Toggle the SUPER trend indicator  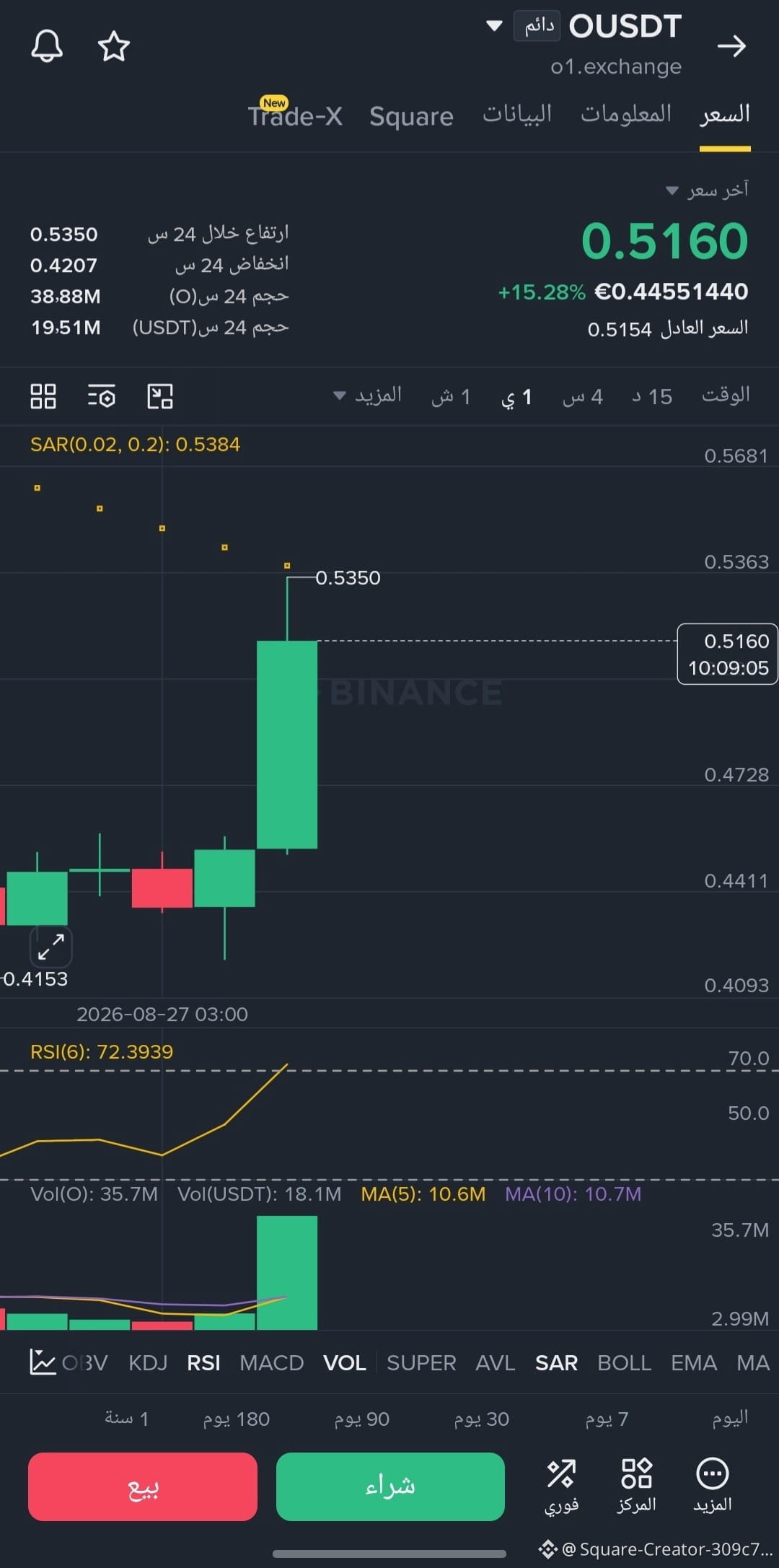point(421,1362)
